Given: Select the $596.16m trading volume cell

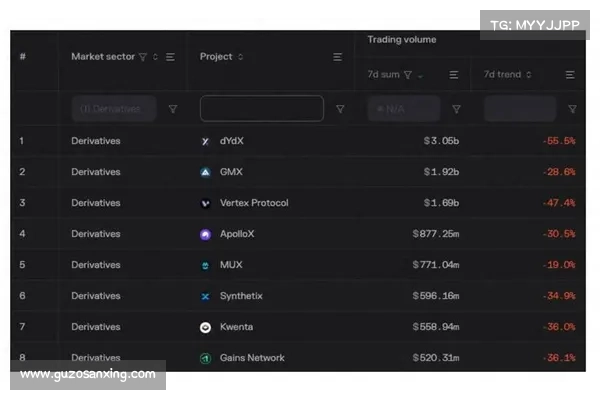Looking at the screenshot, I should click(436, 296).
